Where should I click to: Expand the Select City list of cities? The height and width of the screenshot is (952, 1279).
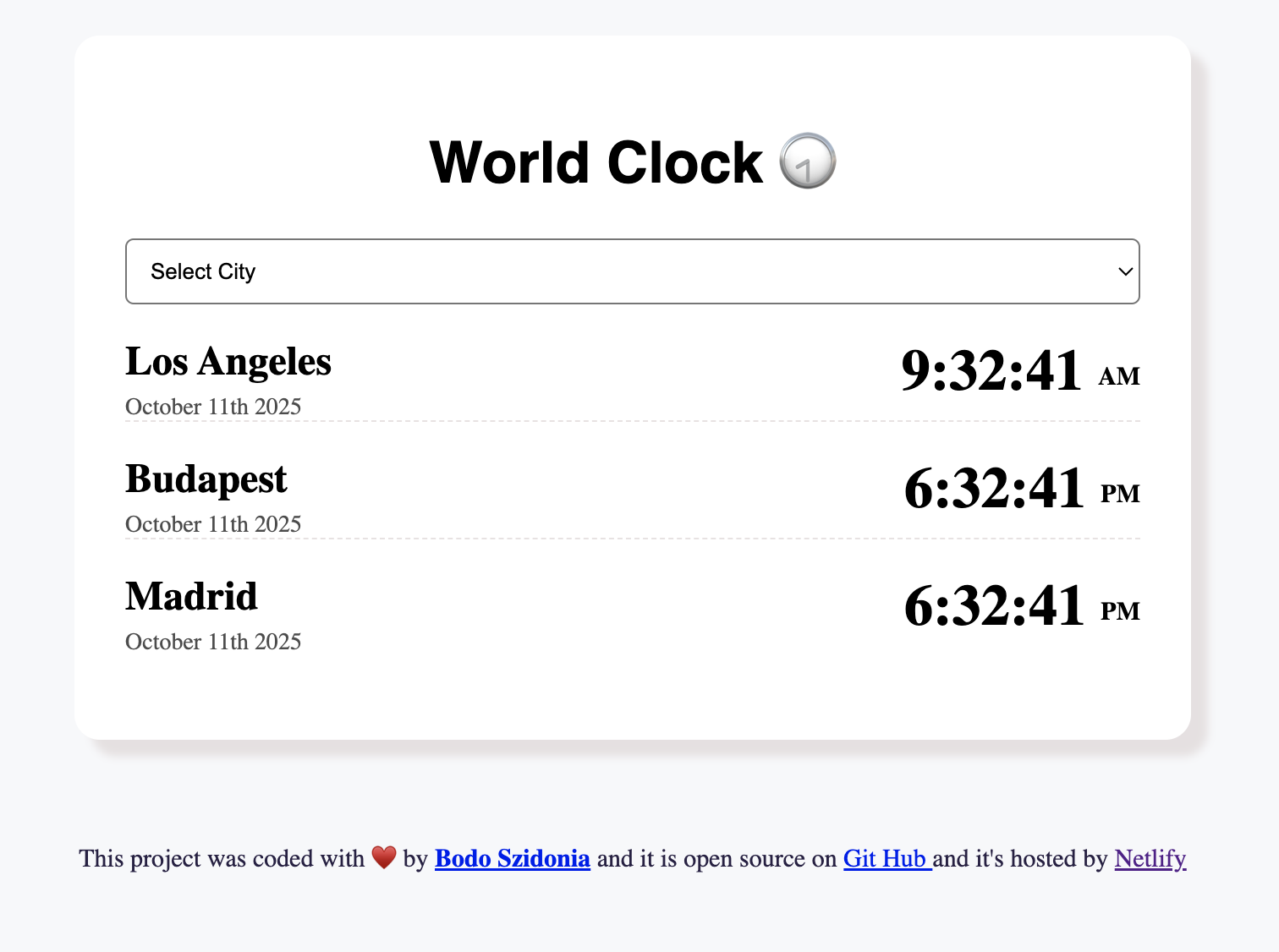tap(633, 271)
